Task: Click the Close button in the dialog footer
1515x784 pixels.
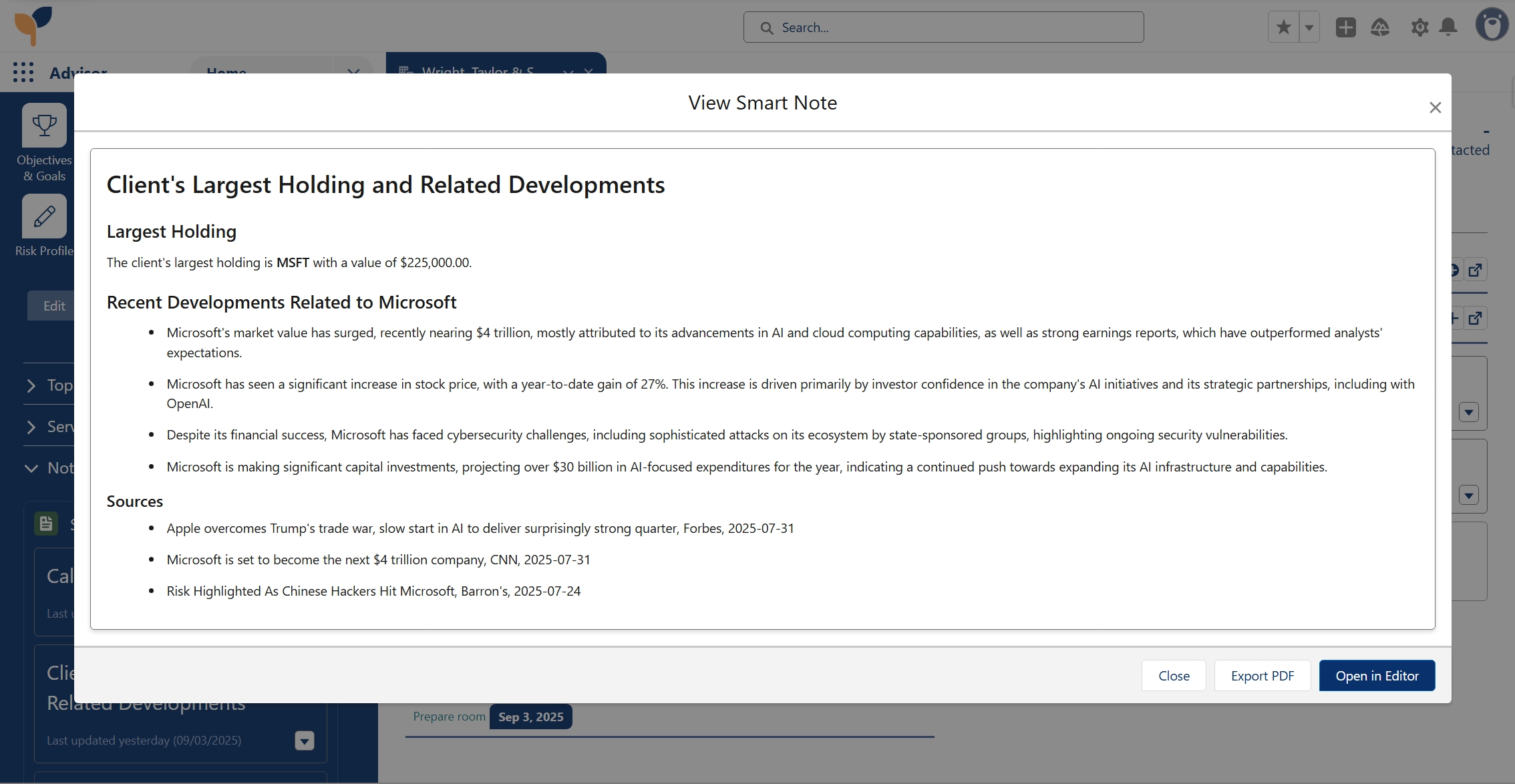Action: tap(1174, 676)
